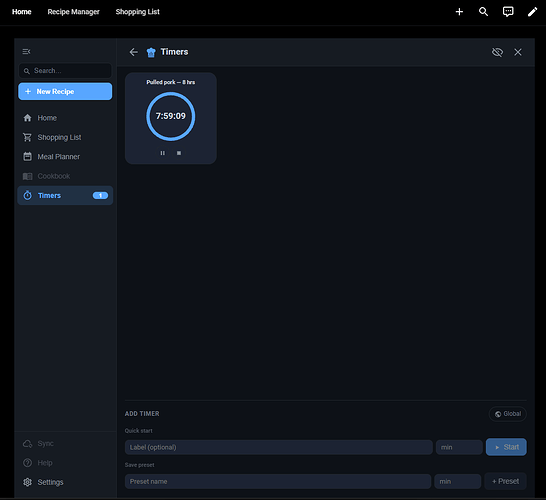Open search via top bar magnifier icon
Viewport: 546px width, 500px height.
483,12
